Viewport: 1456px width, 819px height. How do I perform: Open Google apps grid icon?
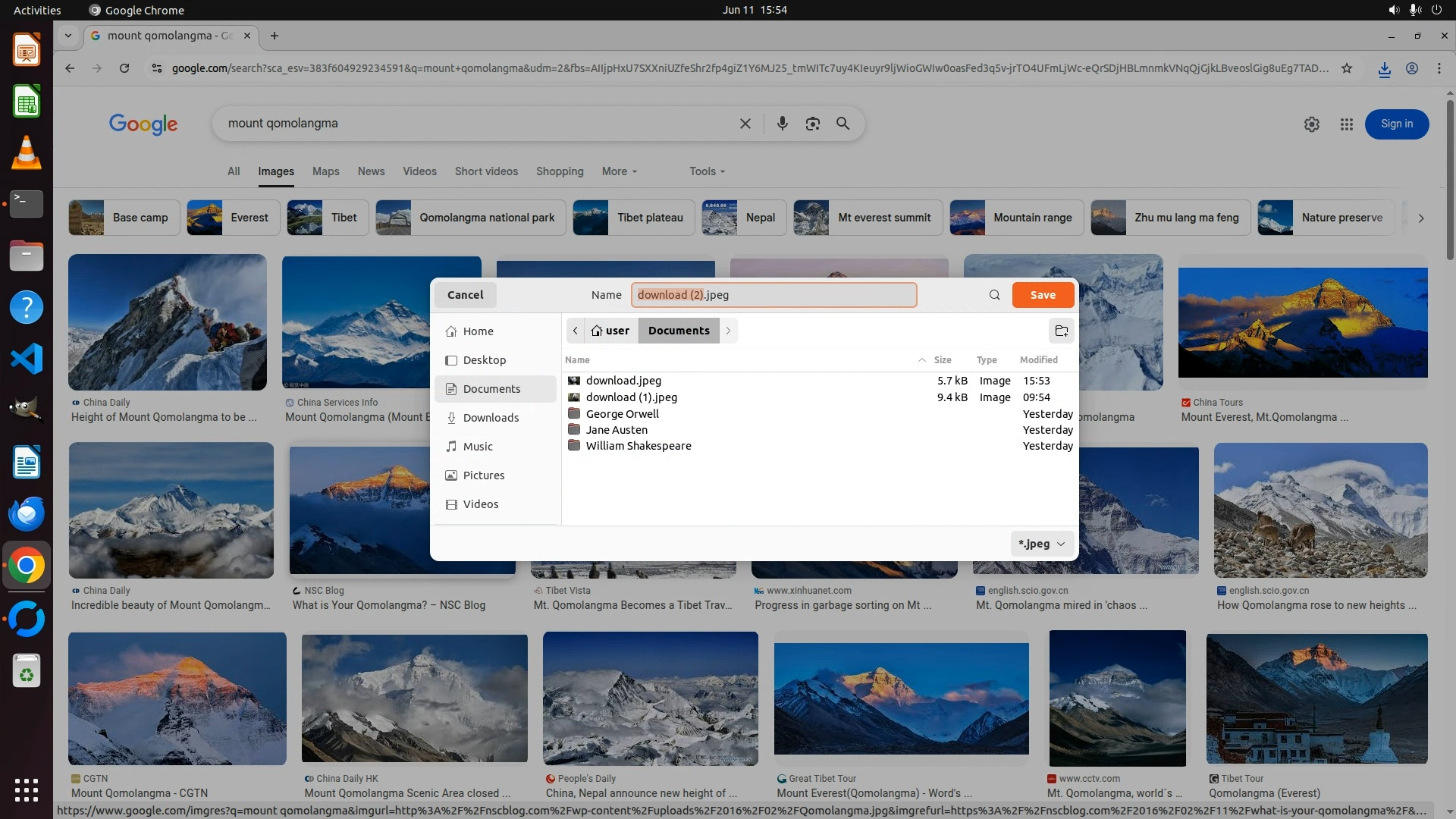[x=1346, y=124]
